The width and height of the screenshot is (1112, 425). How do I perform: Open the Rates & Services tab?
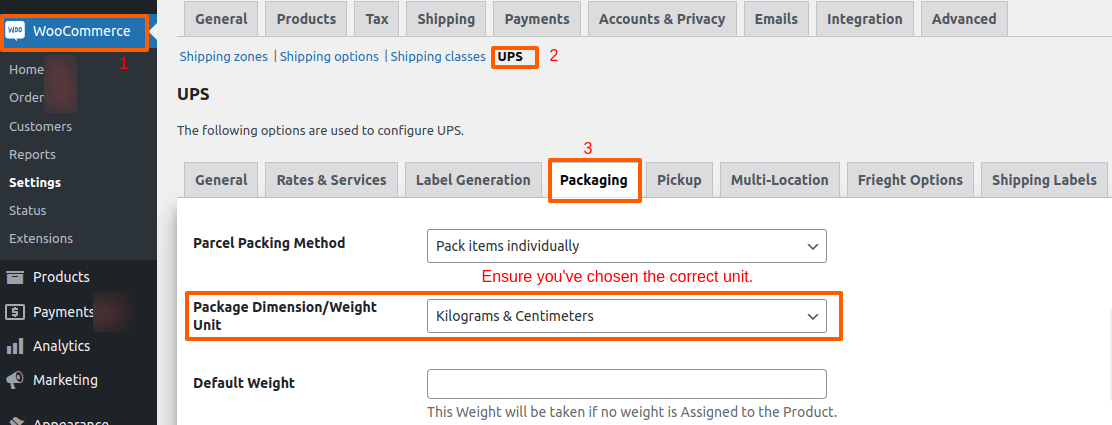coord(331,181)
